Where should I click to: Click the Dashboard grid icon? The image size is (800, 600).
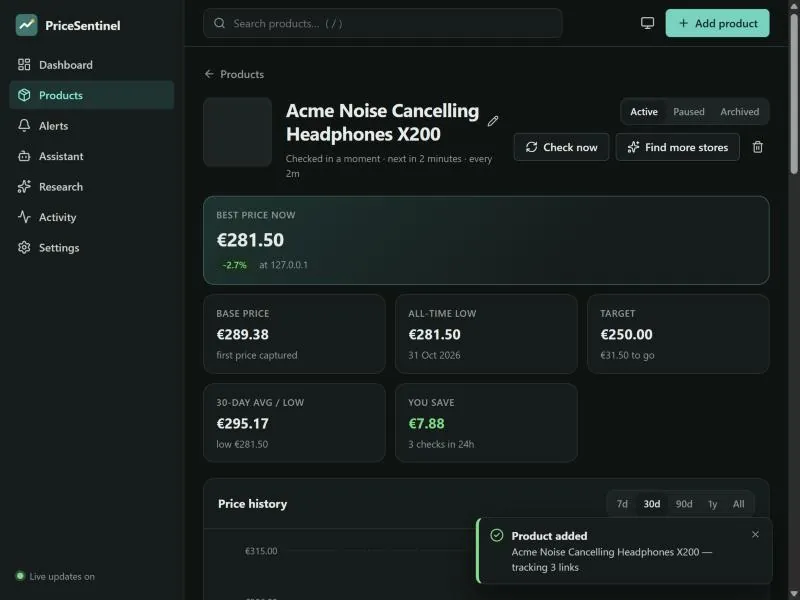[x=24, y=65]
